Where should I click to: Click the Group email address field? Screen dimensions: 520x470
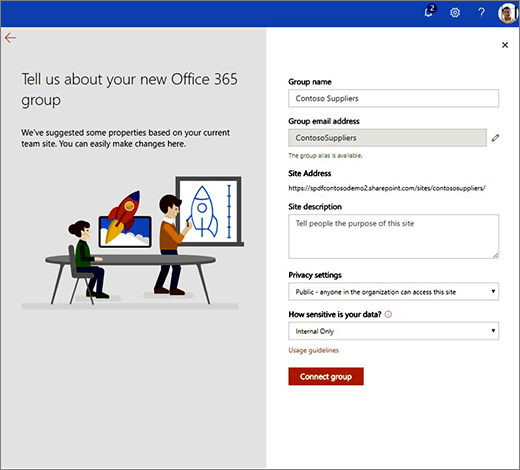coord(387,138)
